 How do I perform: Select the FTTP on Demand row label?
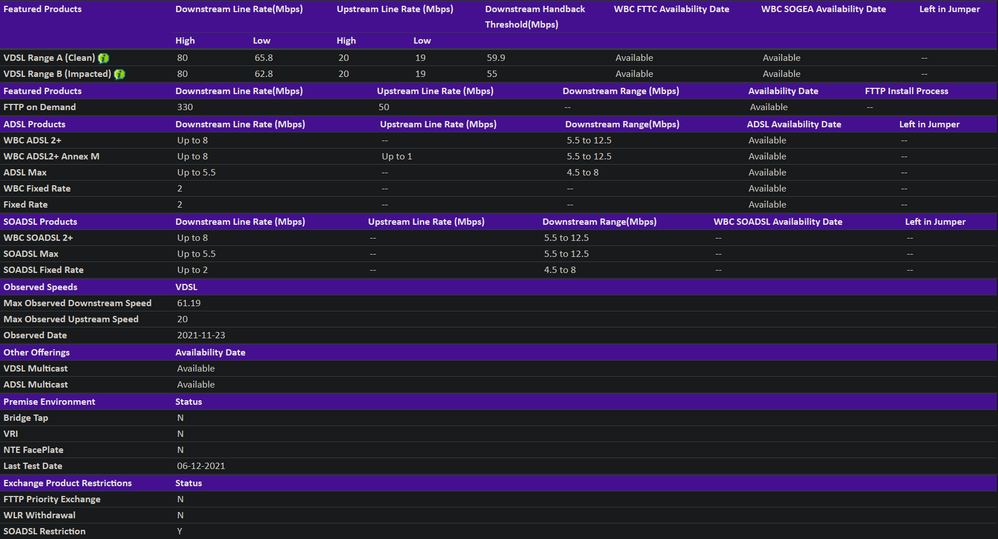[x=40, y=107]
